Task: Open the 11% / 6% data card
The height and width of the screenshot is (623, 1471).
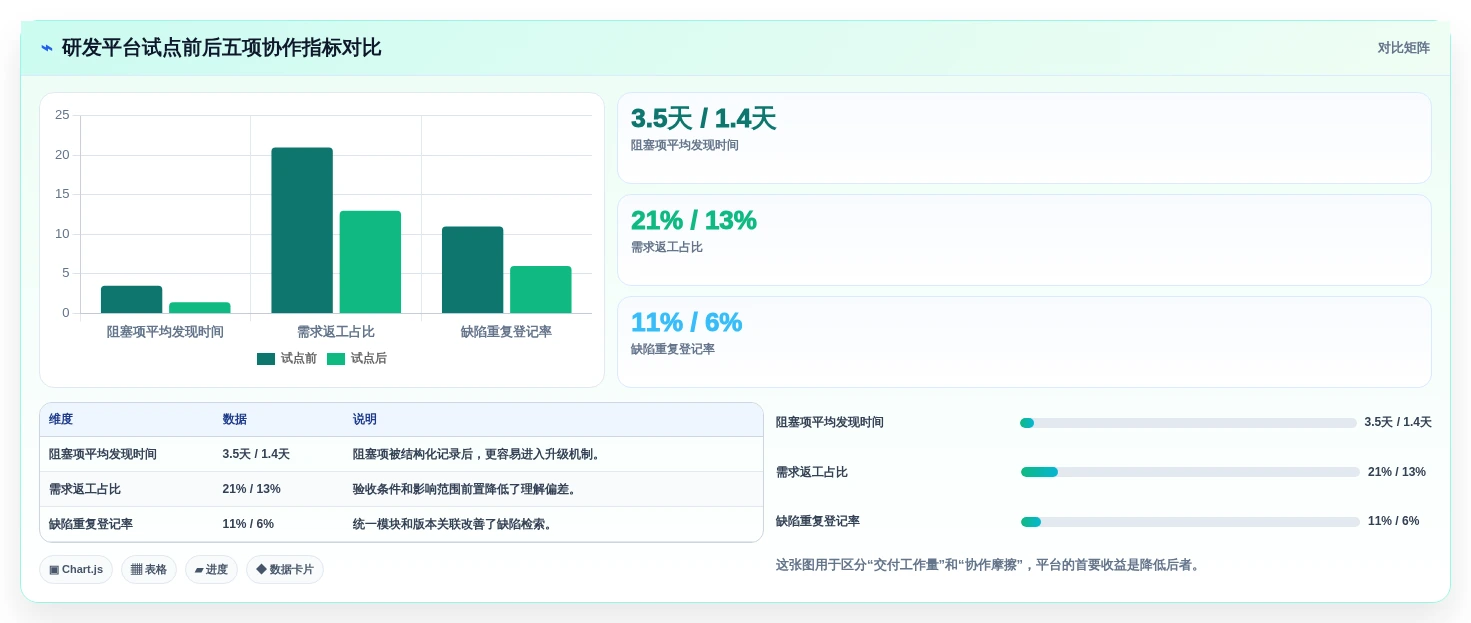Action: [1024, 342]
